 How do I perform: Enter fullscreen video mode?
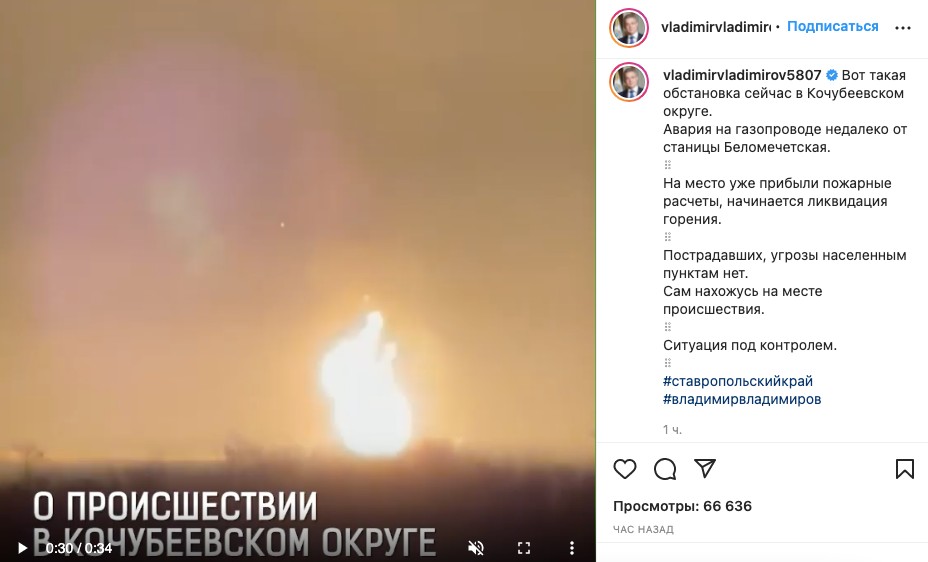click(524, 548)
